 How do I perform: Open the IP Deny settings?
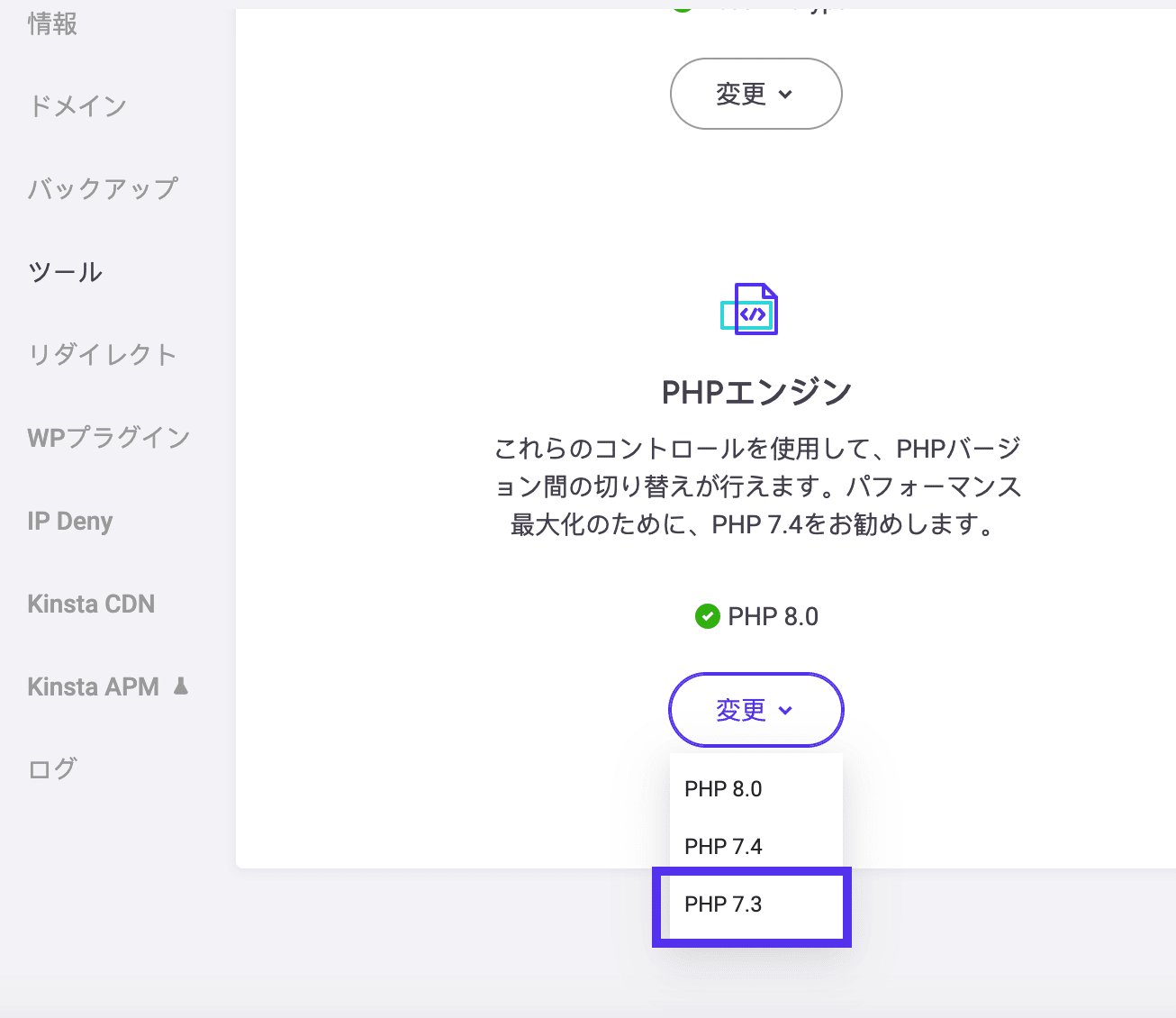(68, 521)
